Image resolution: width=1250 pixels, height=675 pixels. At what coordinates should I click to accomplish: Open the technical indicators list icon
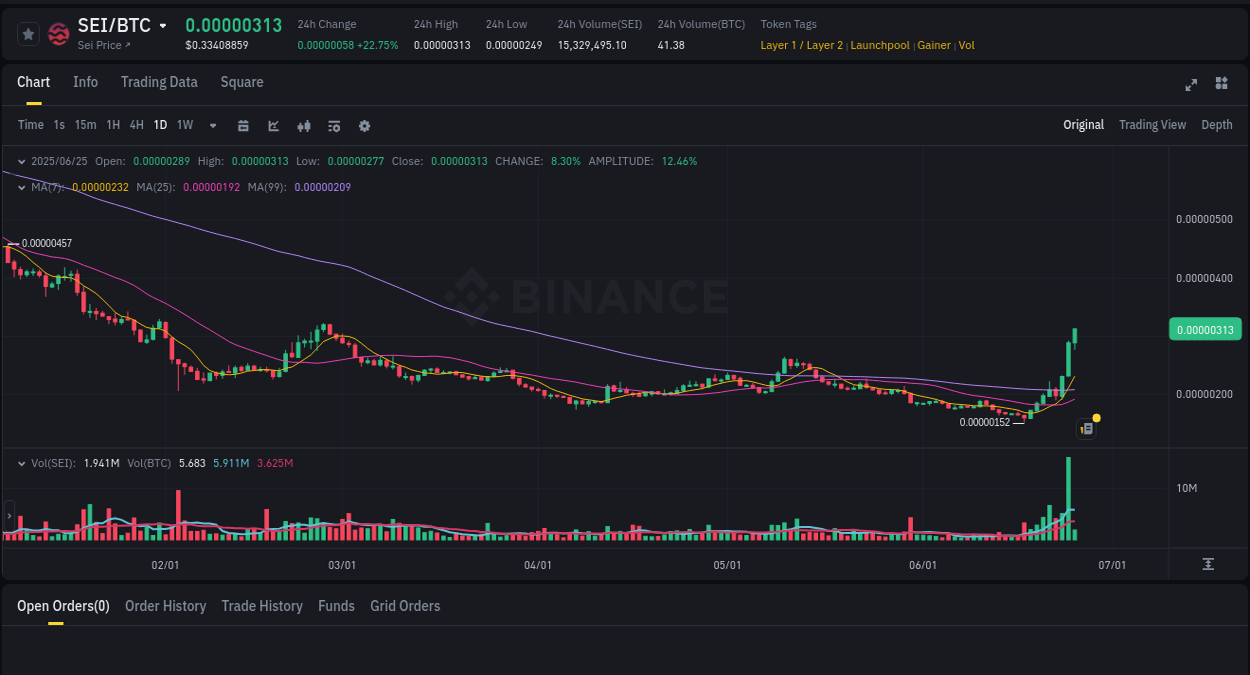tap(334, 125)
